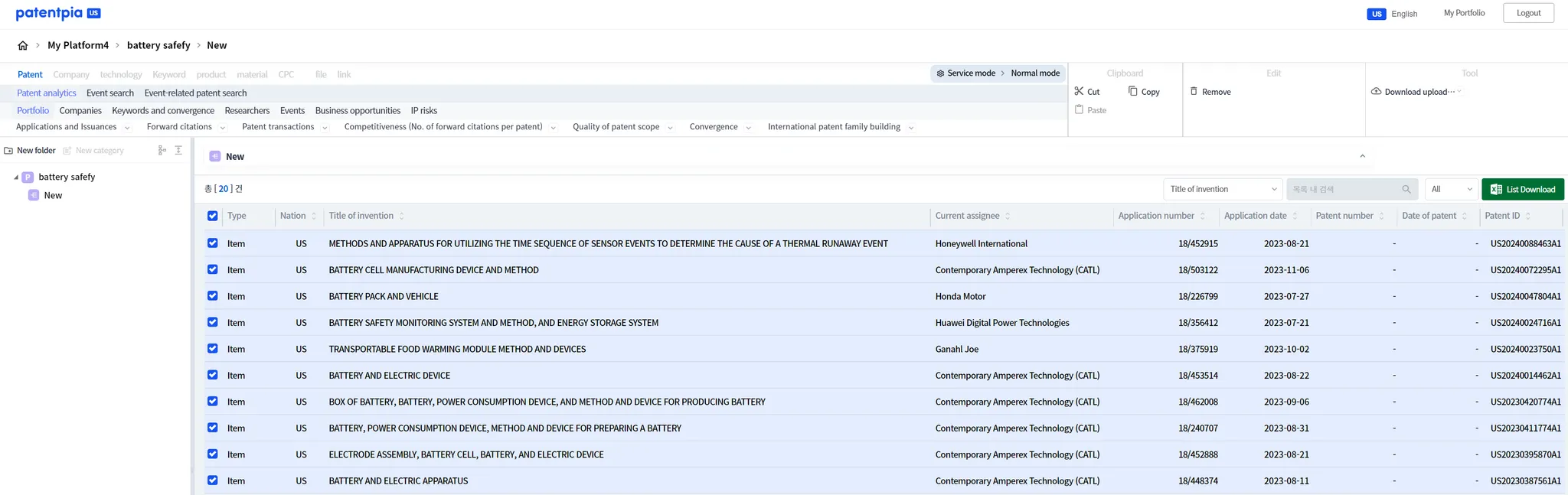Open the All filter dropdown

click(1451, 189)
